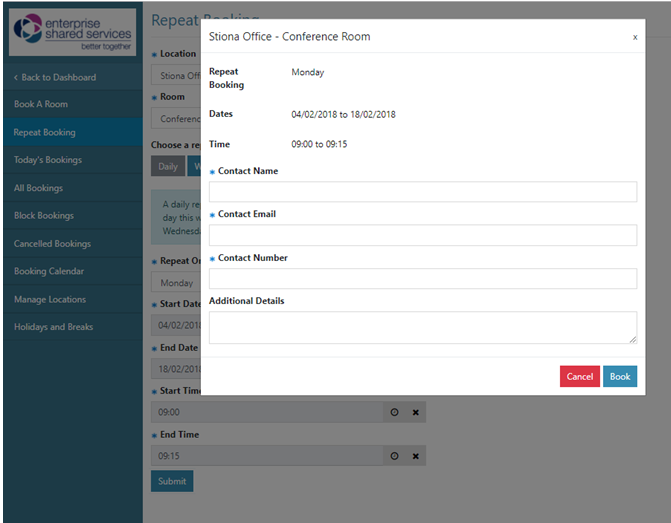Clear the End Time 09:15 field

pyautogui.click(x=416, y=456)
